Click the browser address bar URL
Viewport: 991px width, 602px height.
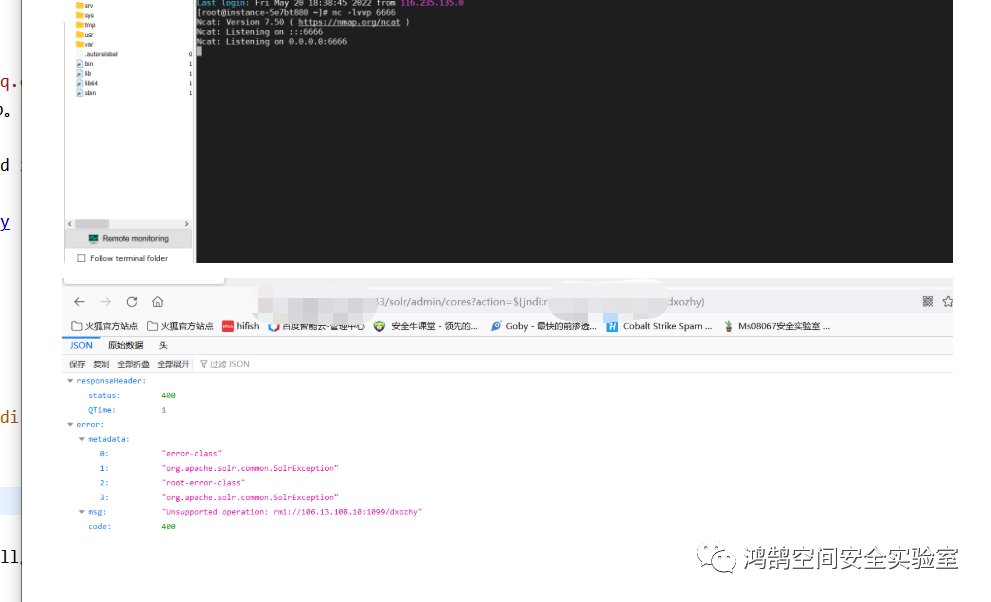pos(480,302)
